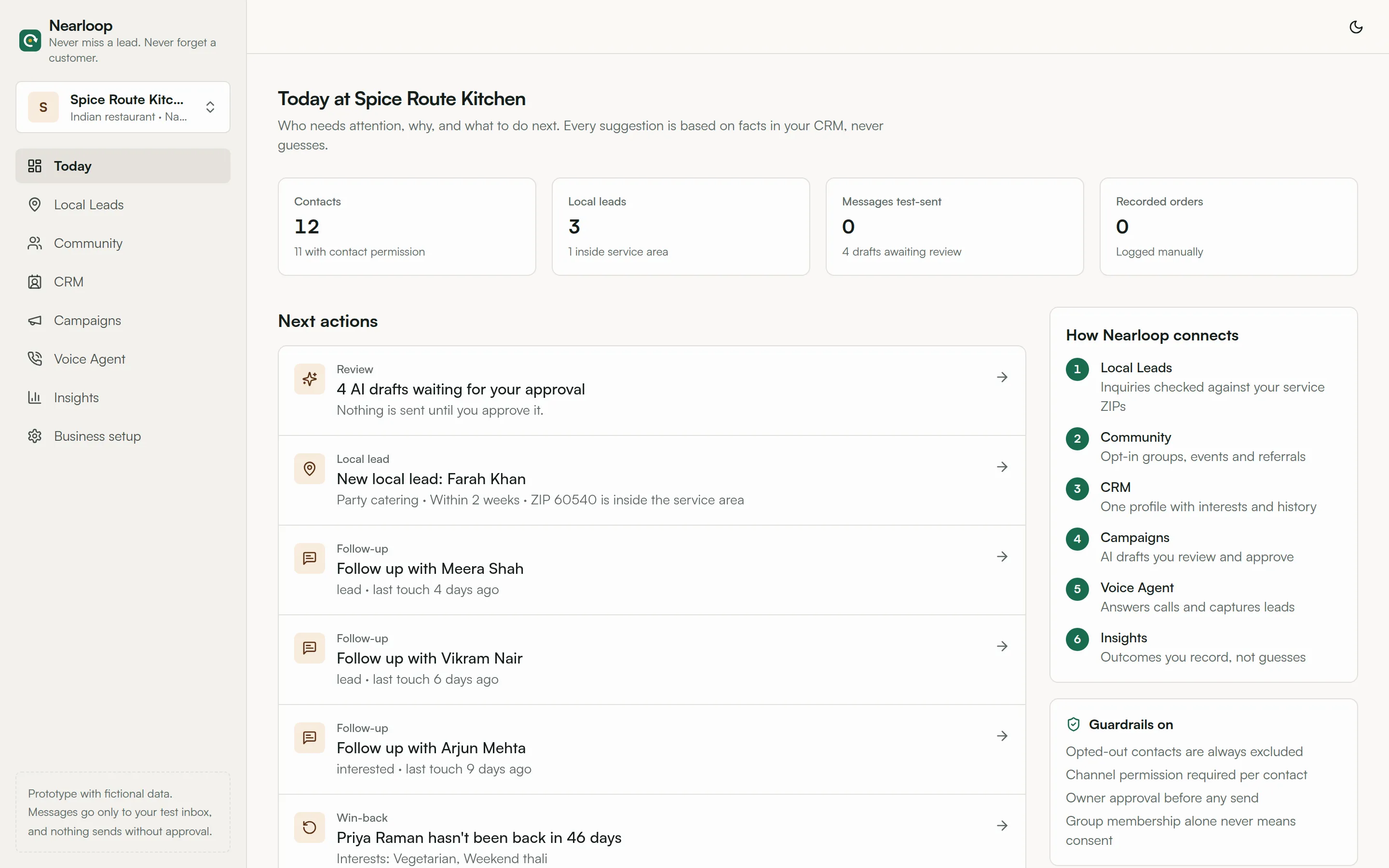Viewport: 1389px width, 868px height.
Task: Open Follow up with Meera Shah
Action: [652, 570]
